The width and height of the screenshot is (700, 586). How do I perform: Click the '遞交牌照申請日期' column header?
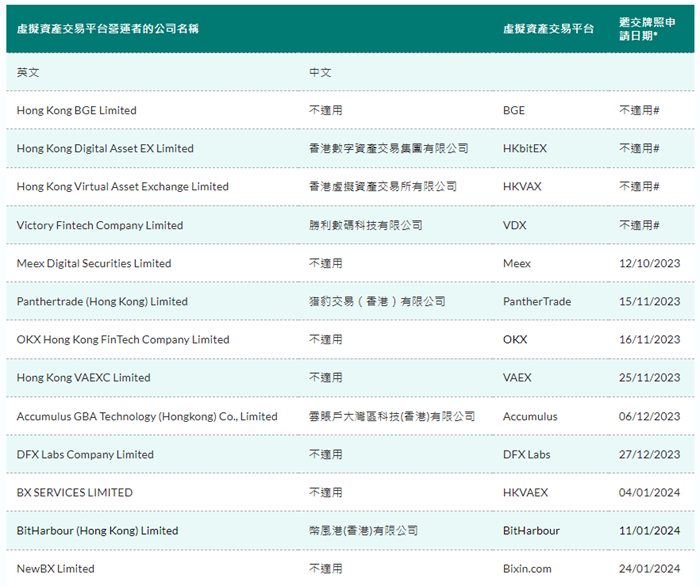(x=647, y=29)
